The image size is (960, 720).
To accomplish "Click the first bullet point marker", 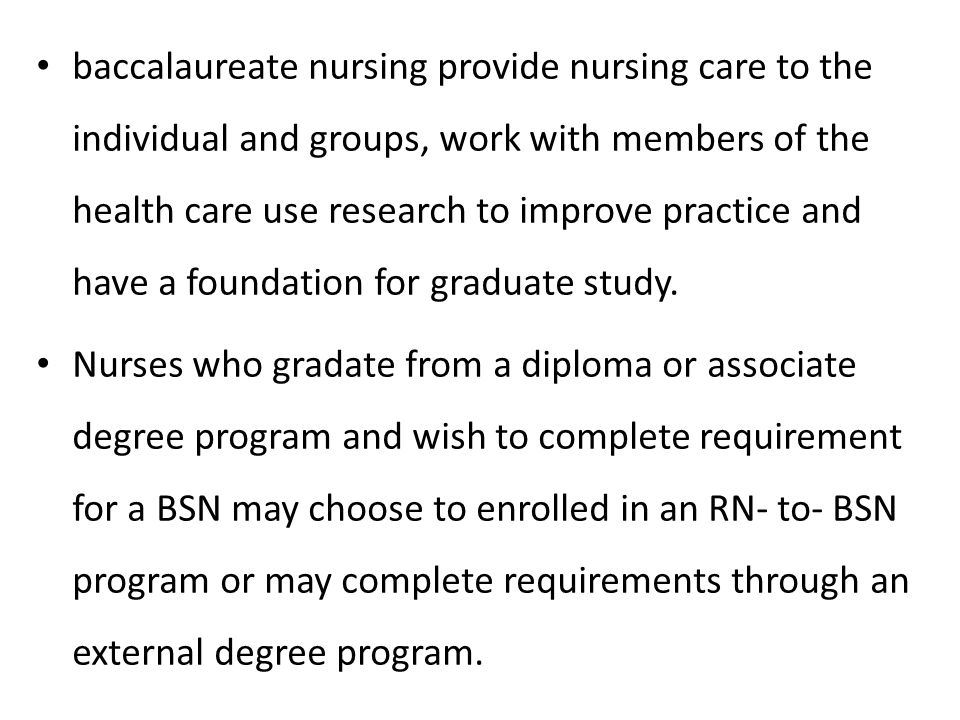I will click(x=42, y=66).
